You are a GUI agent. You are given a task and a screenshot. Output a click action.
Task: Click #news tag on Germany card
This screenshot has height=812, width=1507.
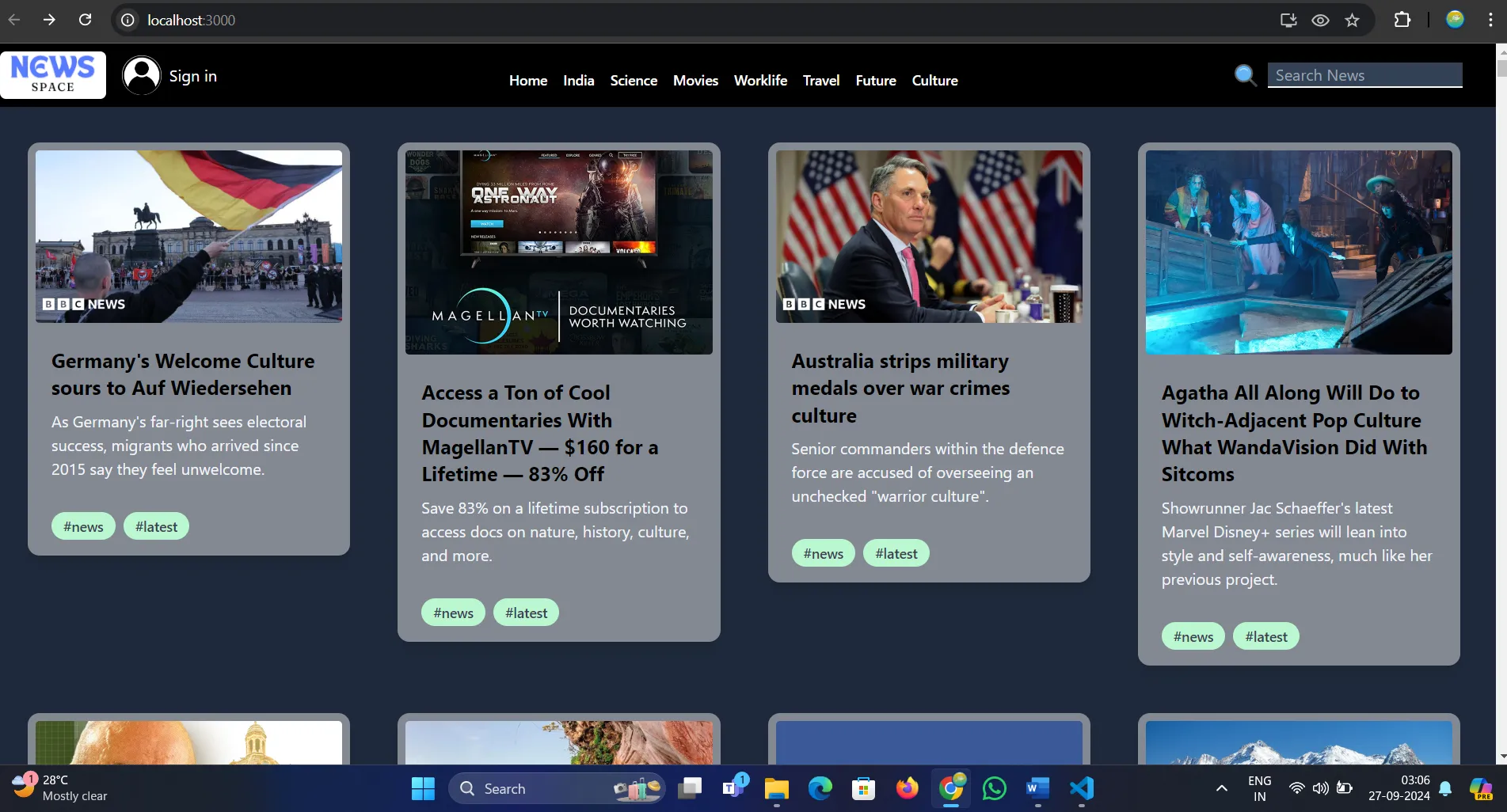(x=83, y=526)
